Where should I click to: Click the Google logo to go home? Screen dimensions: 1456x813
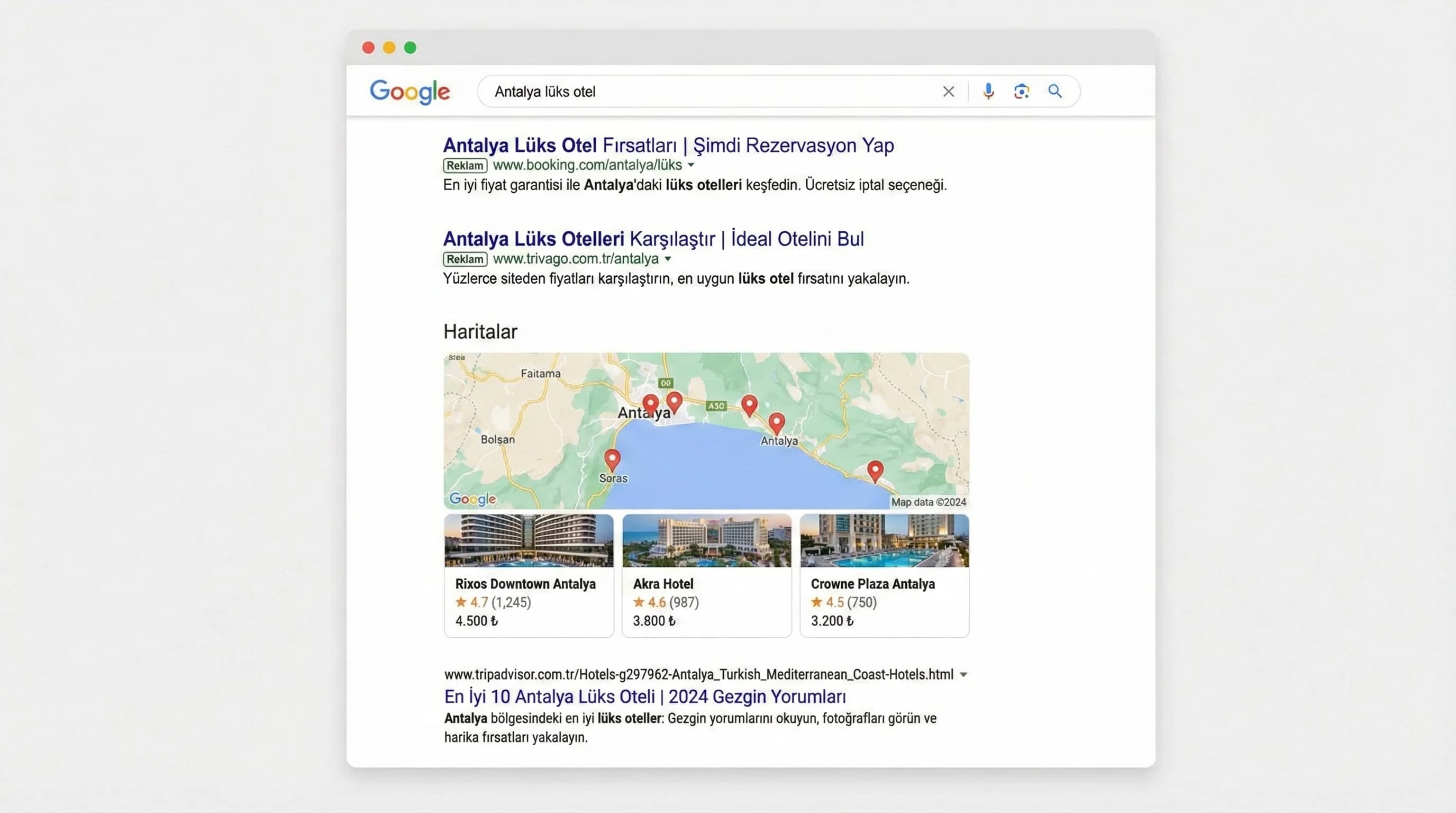pyautogui.click(x=410, y=91)
